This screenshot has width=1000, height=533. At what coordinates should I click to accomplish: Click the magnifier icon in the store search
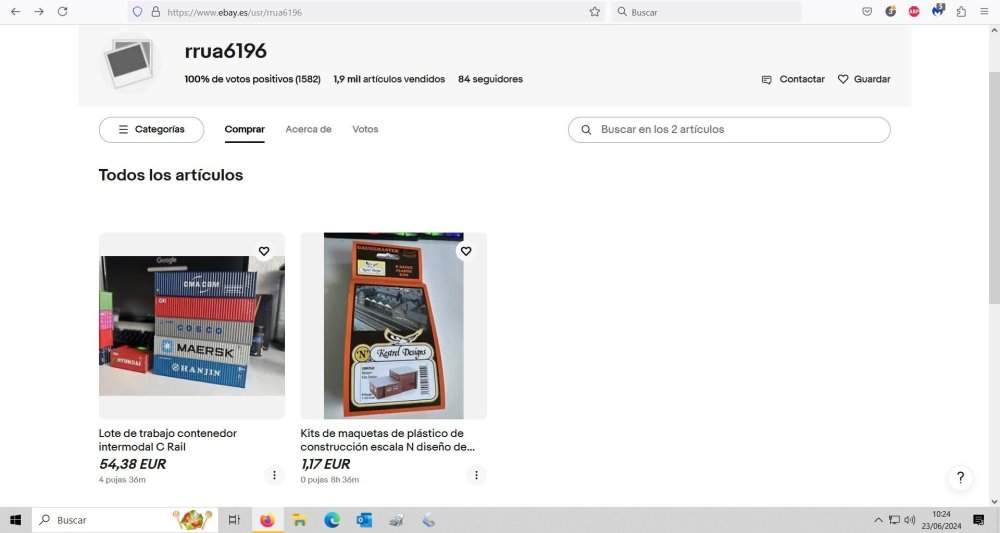(586, 129)
